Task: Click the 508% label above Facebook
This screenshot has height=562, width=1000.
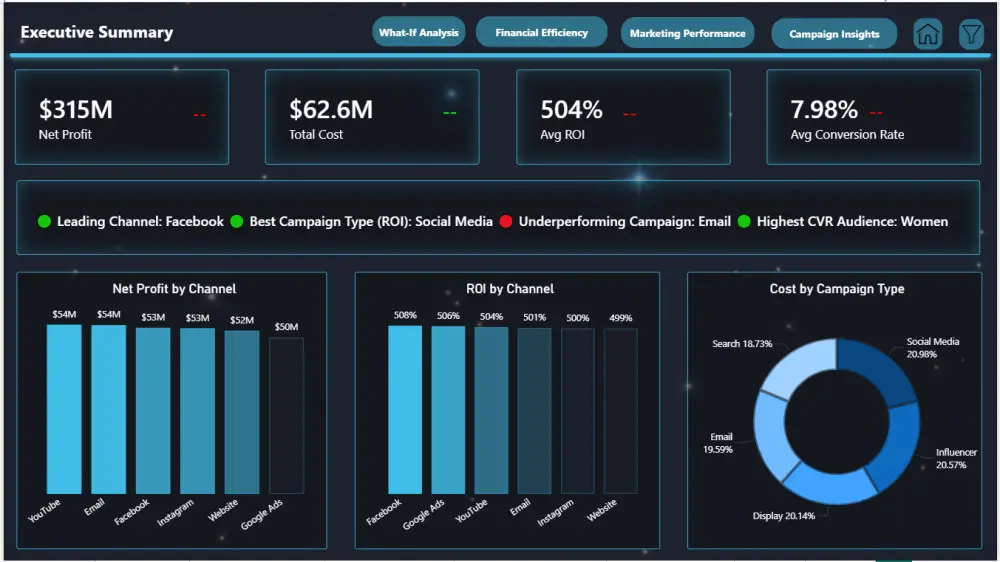Action: click(405, 315)
